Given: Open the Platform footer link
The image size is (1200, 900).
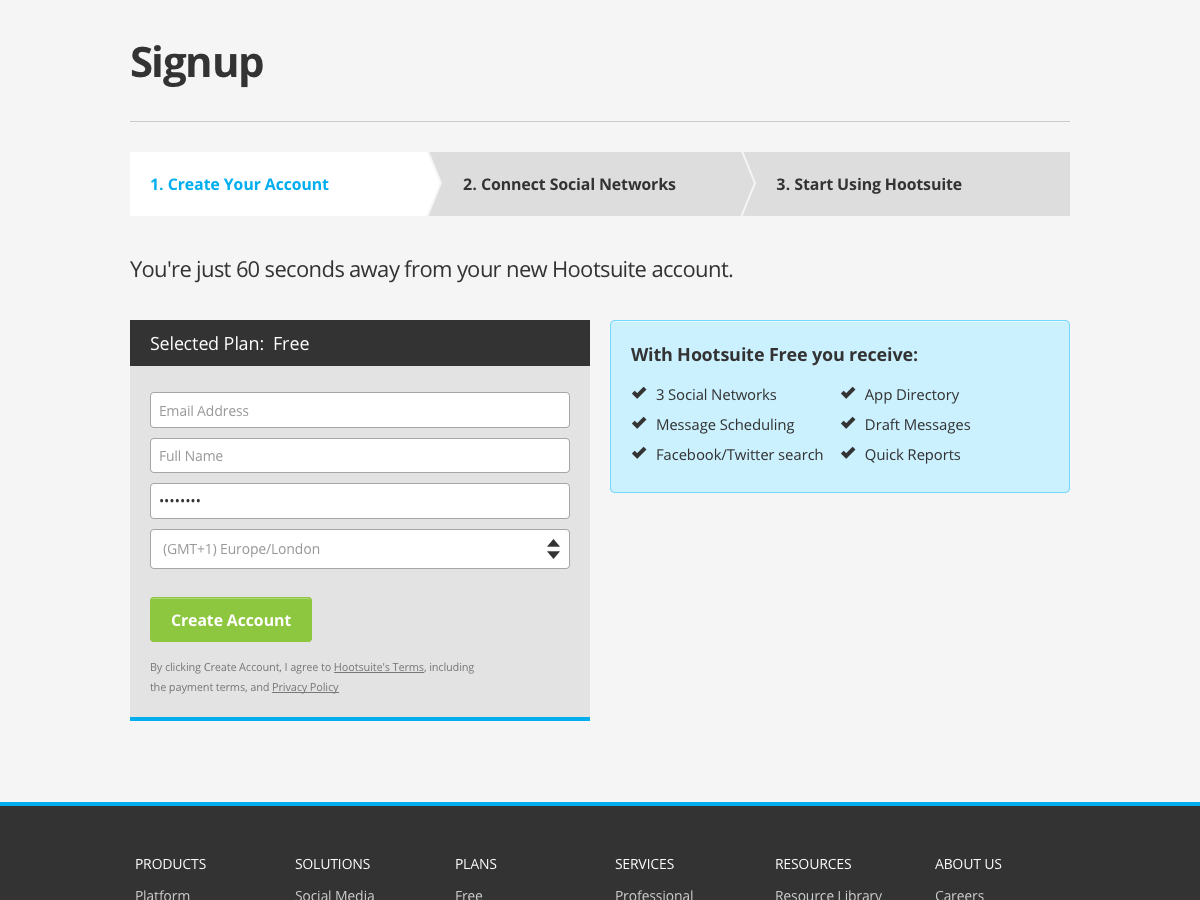Looking at the screenshot, I should [x=163, y=894].
